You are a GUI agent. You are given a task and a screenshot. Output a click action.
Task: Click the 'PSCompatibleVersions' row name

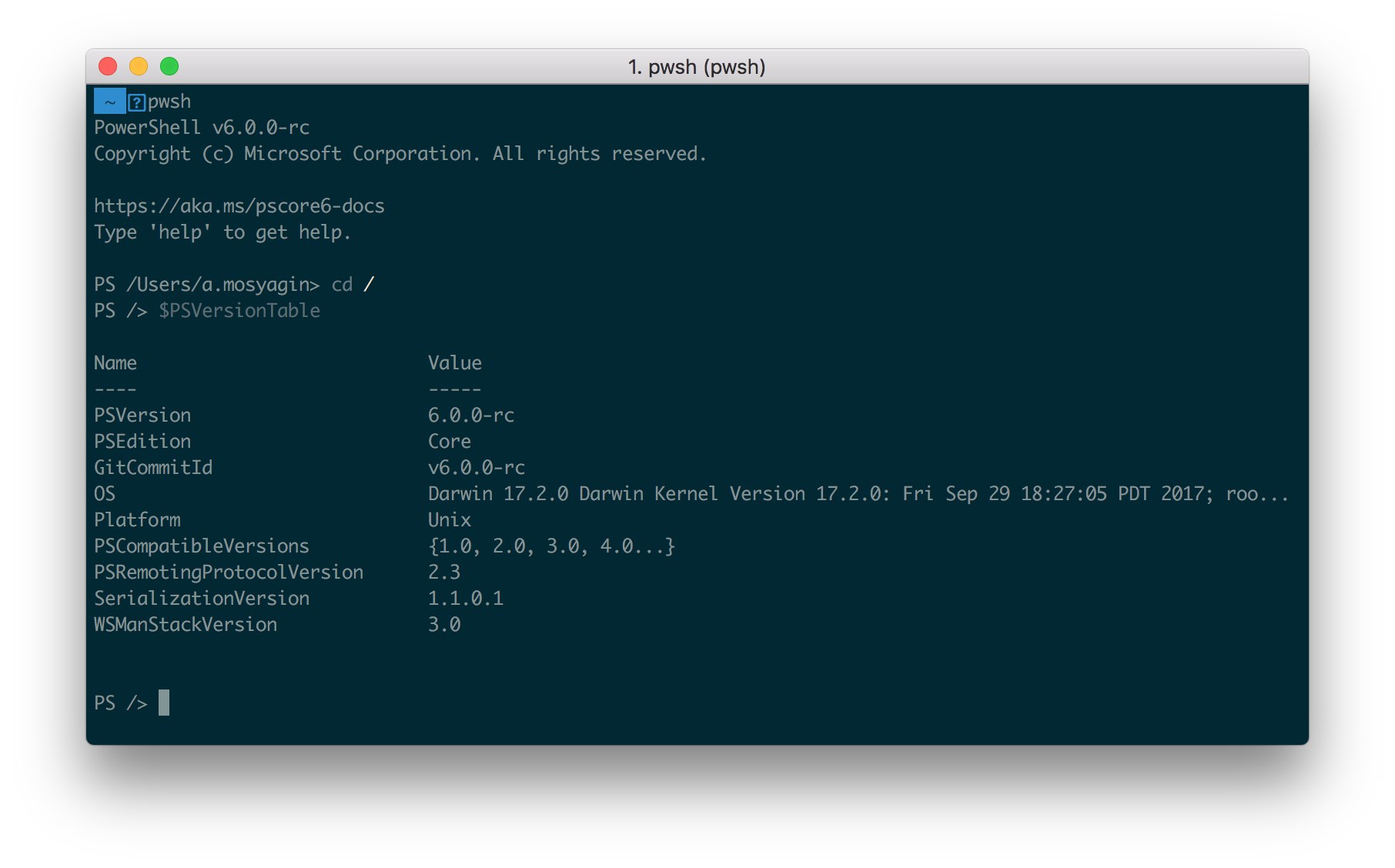pyautogui.click(x=202, y=546)
